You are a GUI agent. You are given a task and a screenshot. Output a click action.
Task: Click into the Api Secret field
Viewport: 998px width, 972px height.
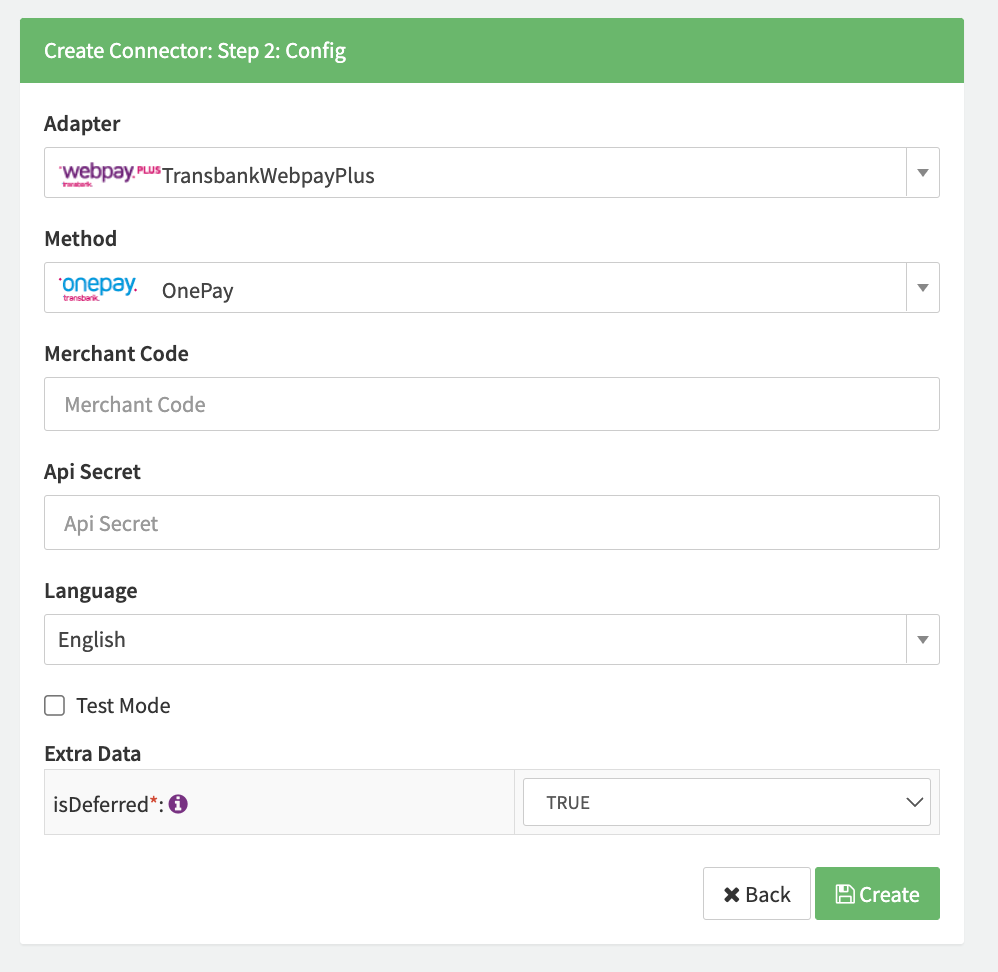[x=491, y=523]
